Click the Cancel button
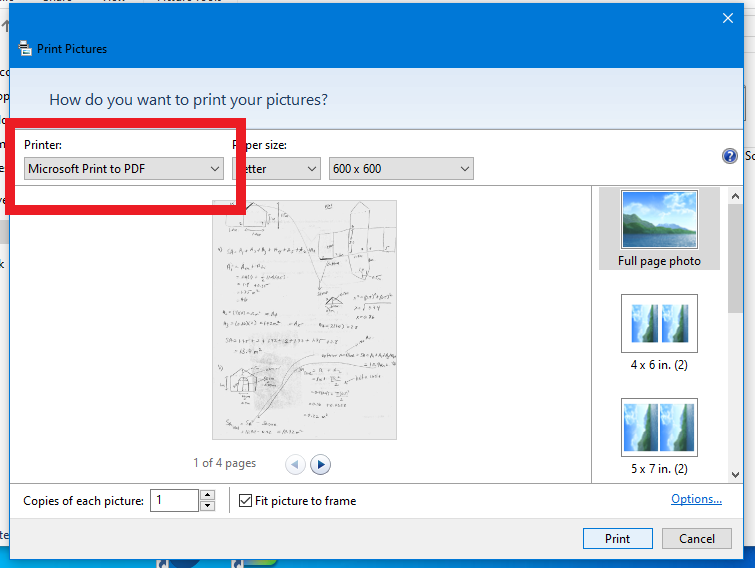755x568 pixels. [697, 538]
